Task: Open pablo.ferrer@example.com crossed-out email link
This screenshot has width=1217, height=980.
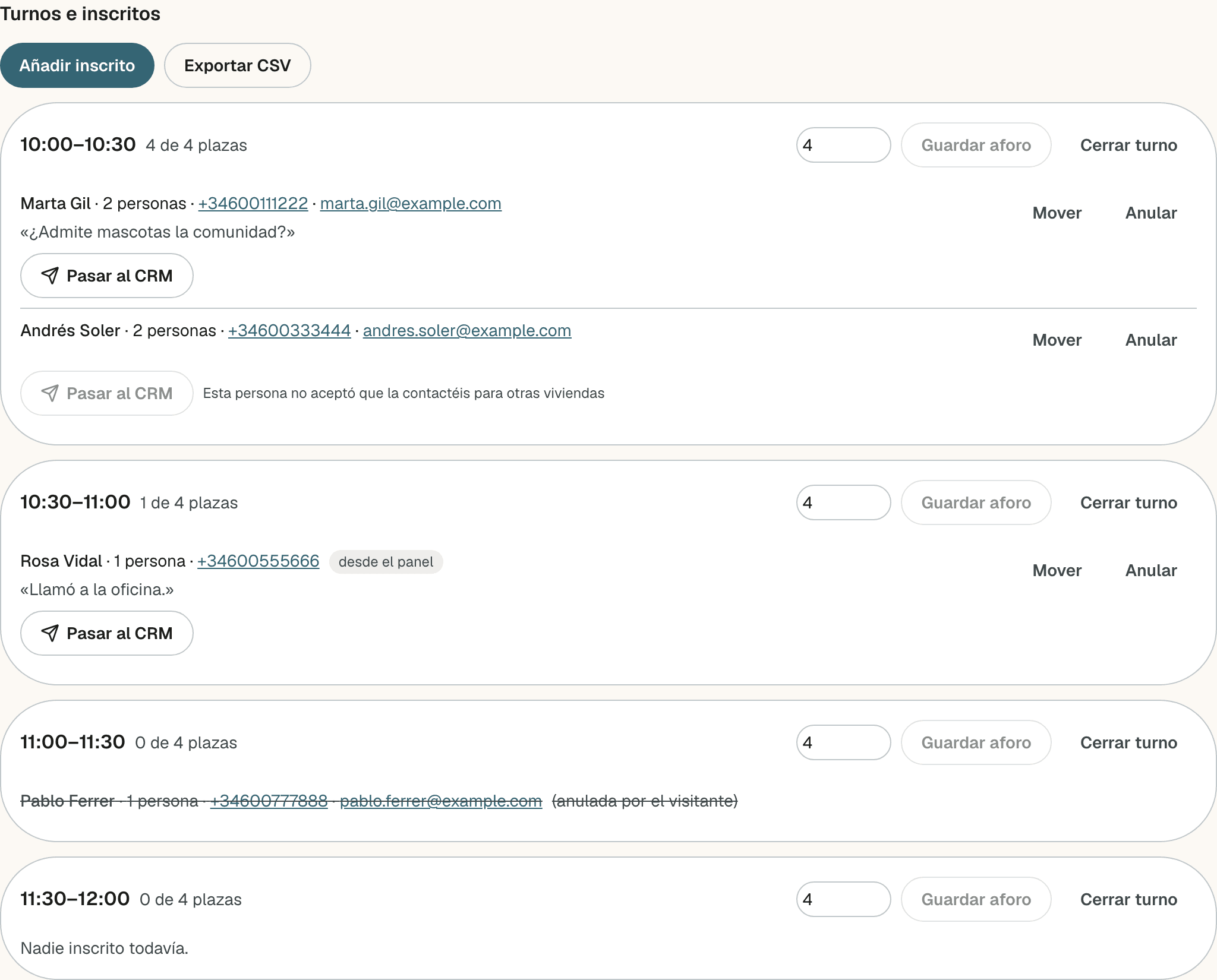Action: [x=441, y=801]
